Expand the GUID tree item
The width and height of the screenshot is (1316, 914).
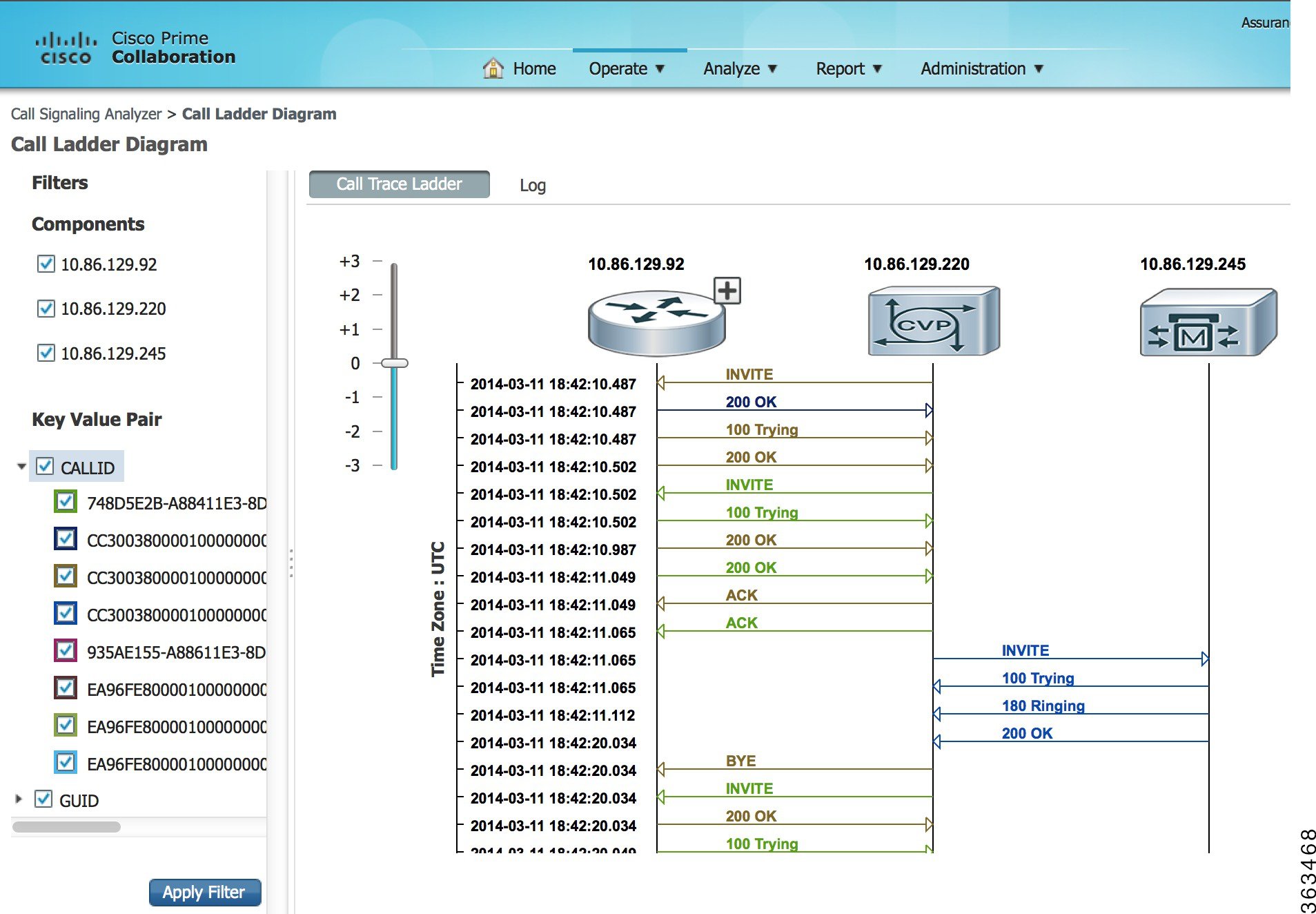(x=17, y=799)
